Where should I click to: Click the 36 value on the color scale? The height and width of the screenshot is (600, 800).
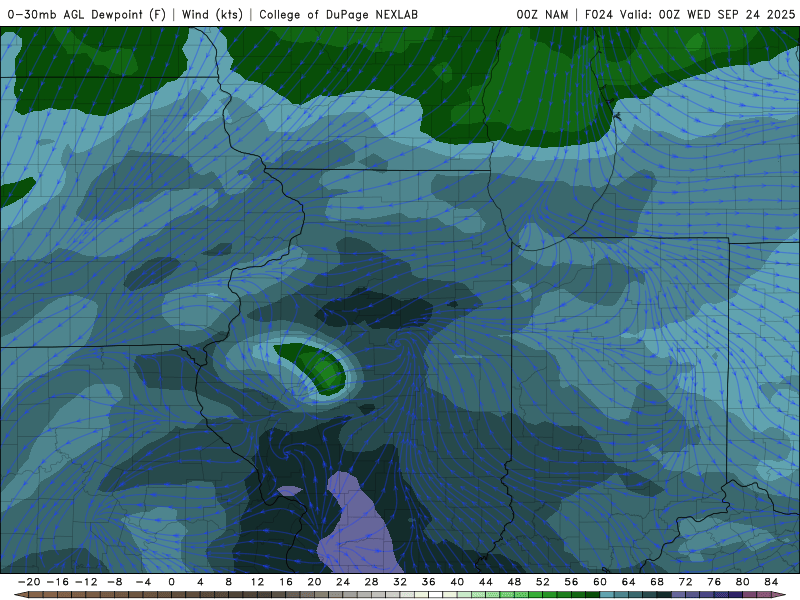(x=429, y=582)
